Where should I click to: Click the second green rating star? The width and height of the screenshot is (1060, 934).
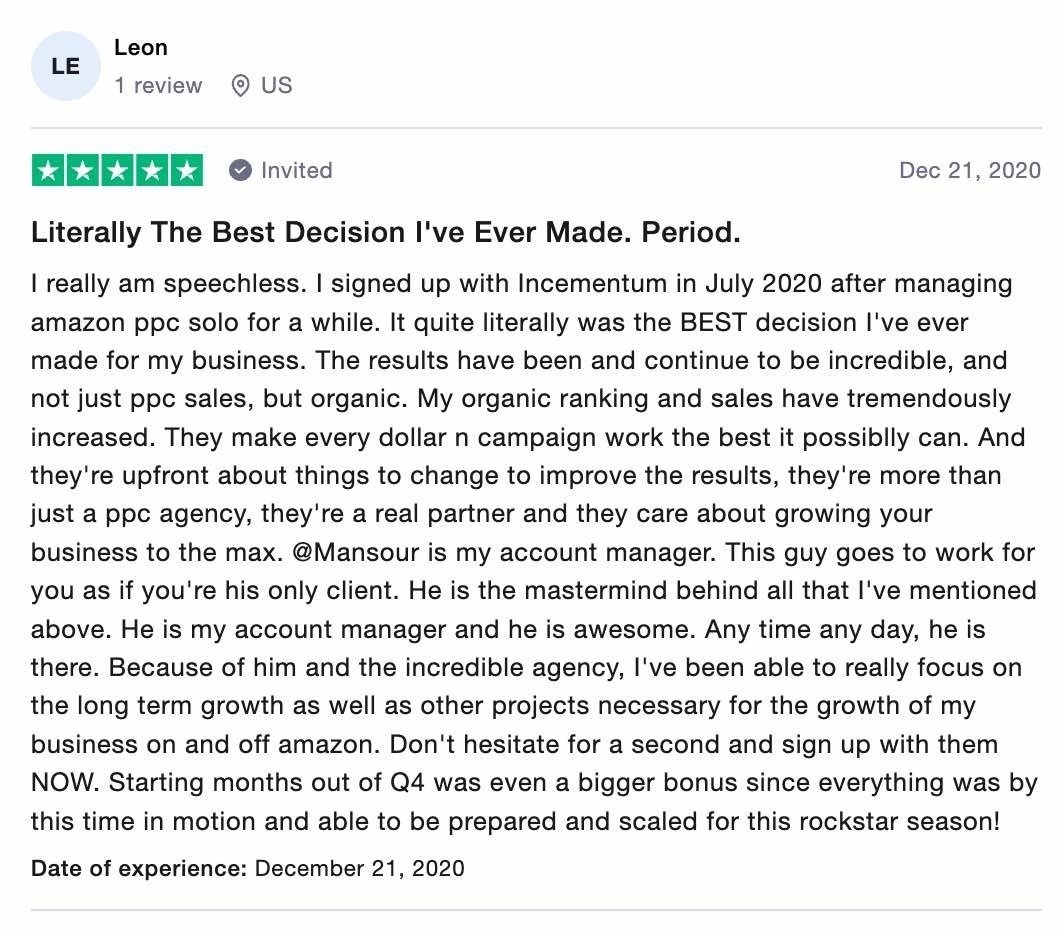82,170
